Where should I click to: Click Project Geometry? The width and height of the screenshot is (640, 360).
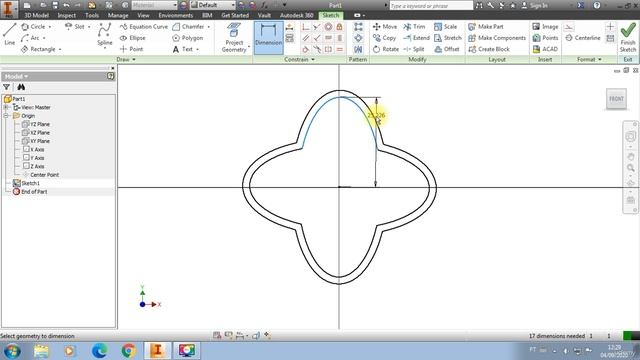234,38
